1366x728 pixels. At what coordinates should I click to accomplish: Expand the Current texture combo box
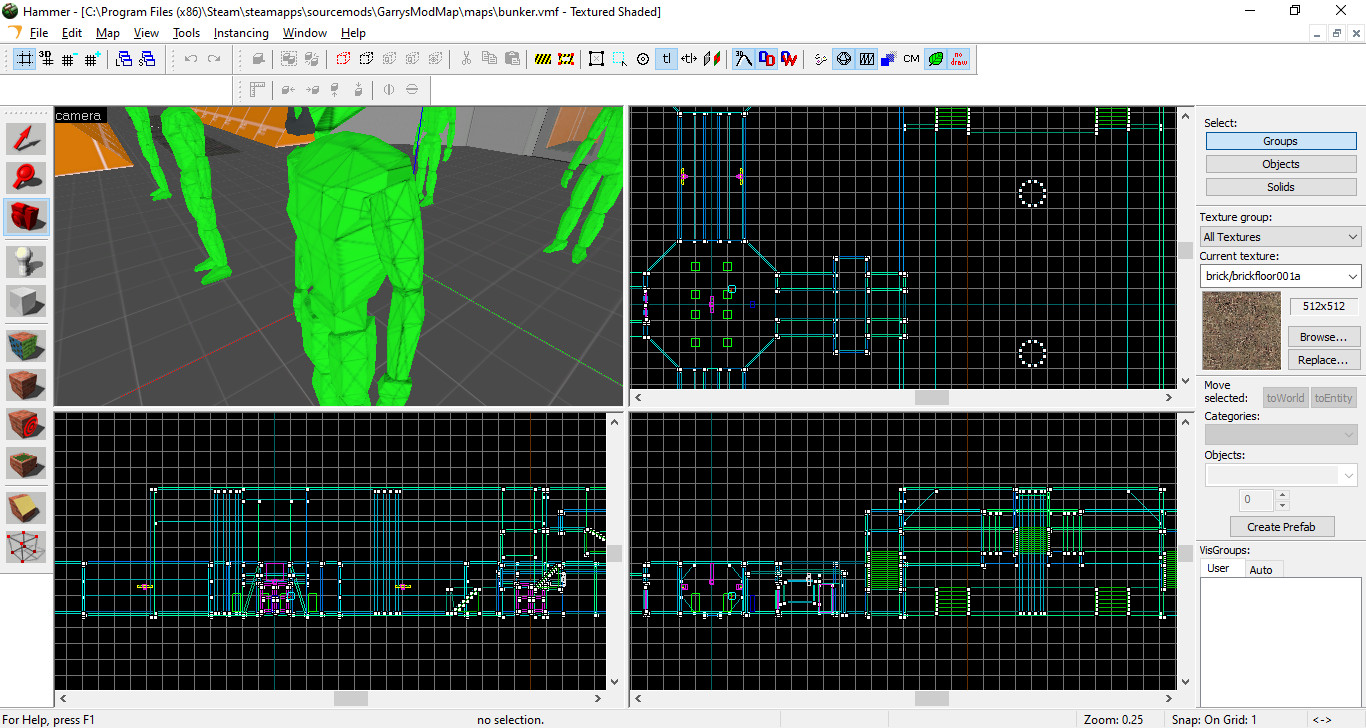1280,276
